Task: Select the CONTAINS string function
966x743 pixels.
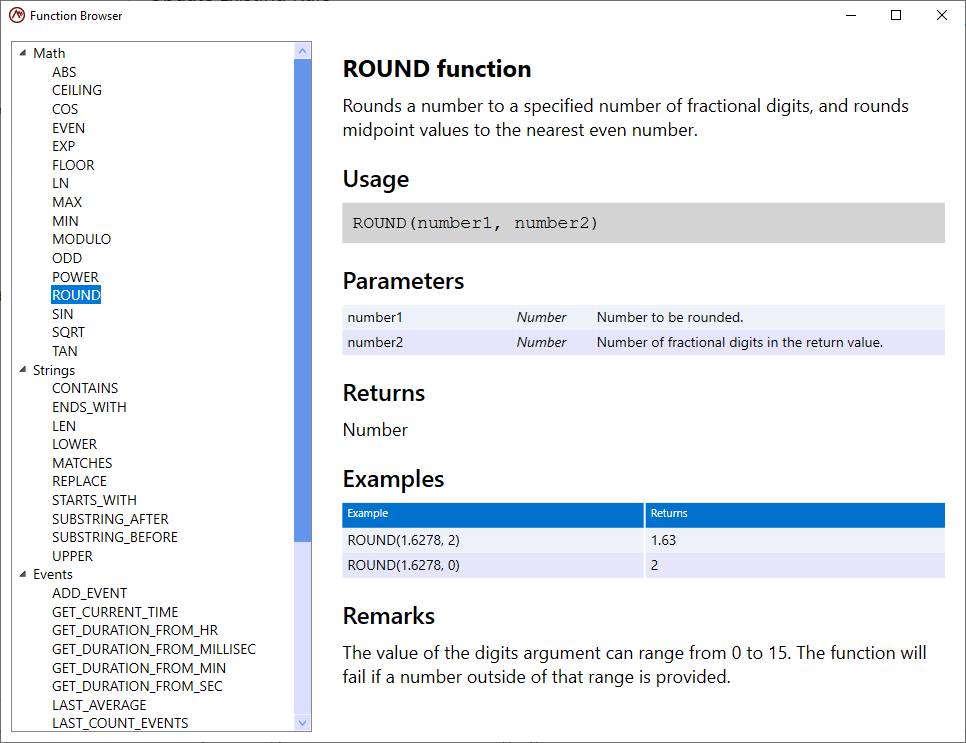Action: 85,388
